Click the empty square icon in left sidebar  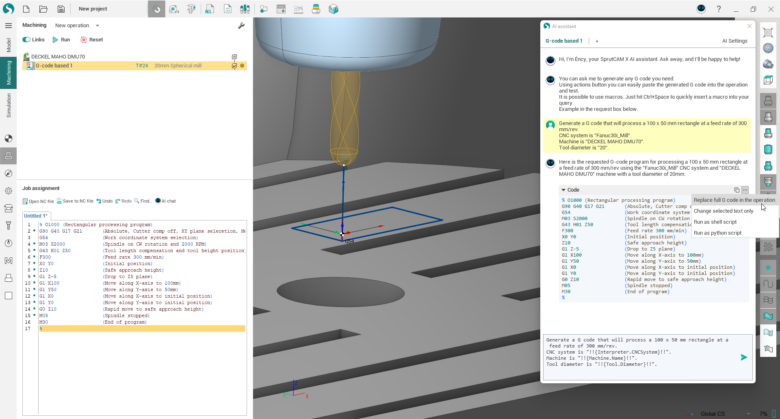8,296
